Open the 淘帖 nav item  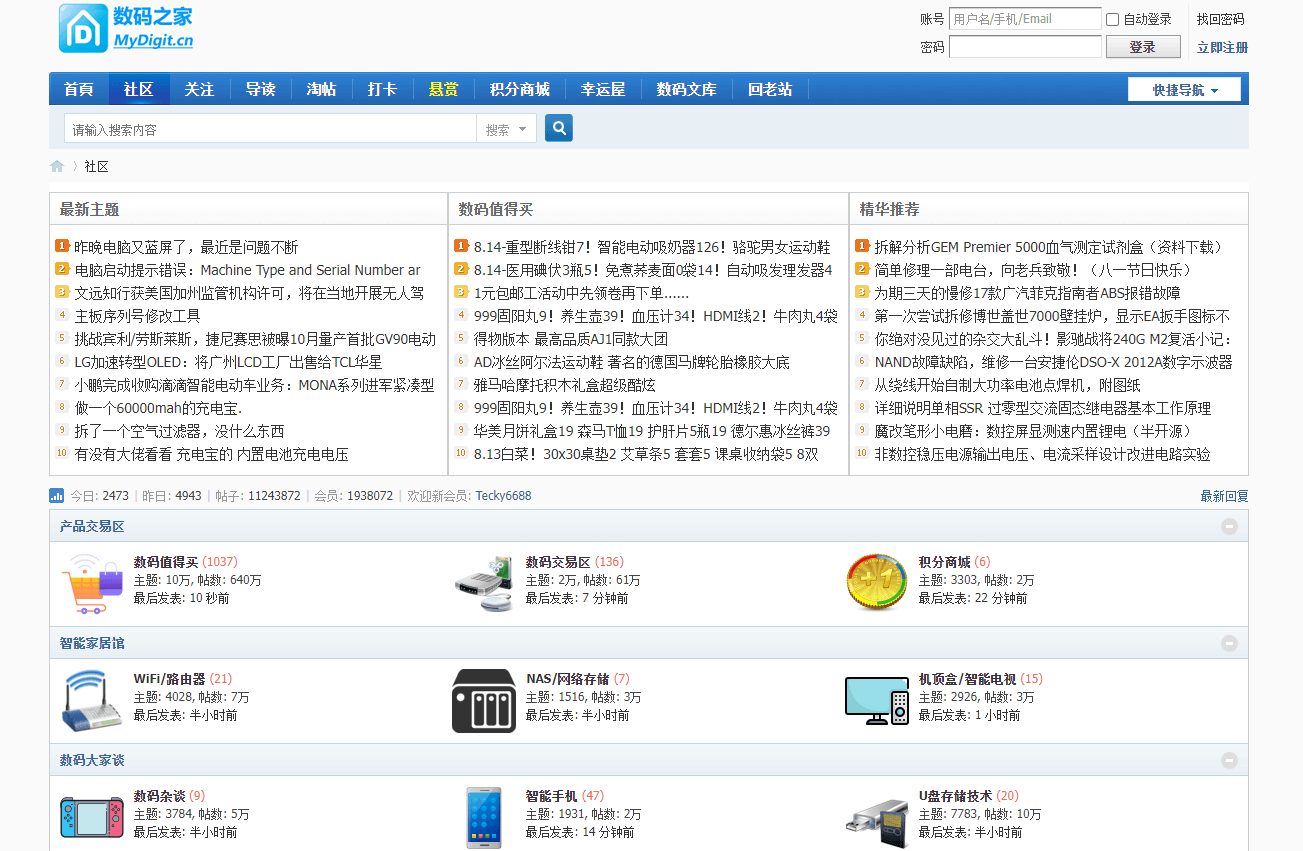coord(321,89)
